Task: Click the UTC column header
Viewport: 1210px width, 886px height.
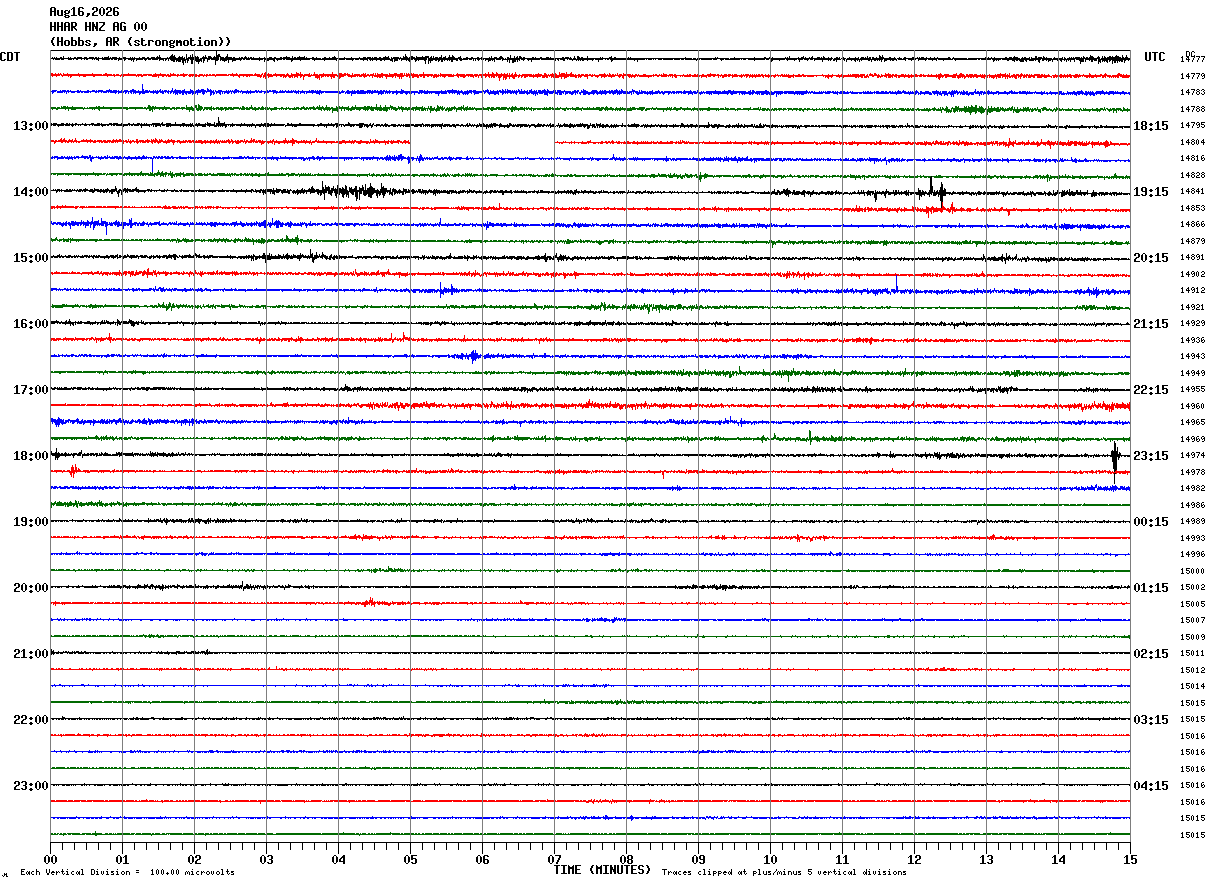Action: click(x=1155, y=57)
